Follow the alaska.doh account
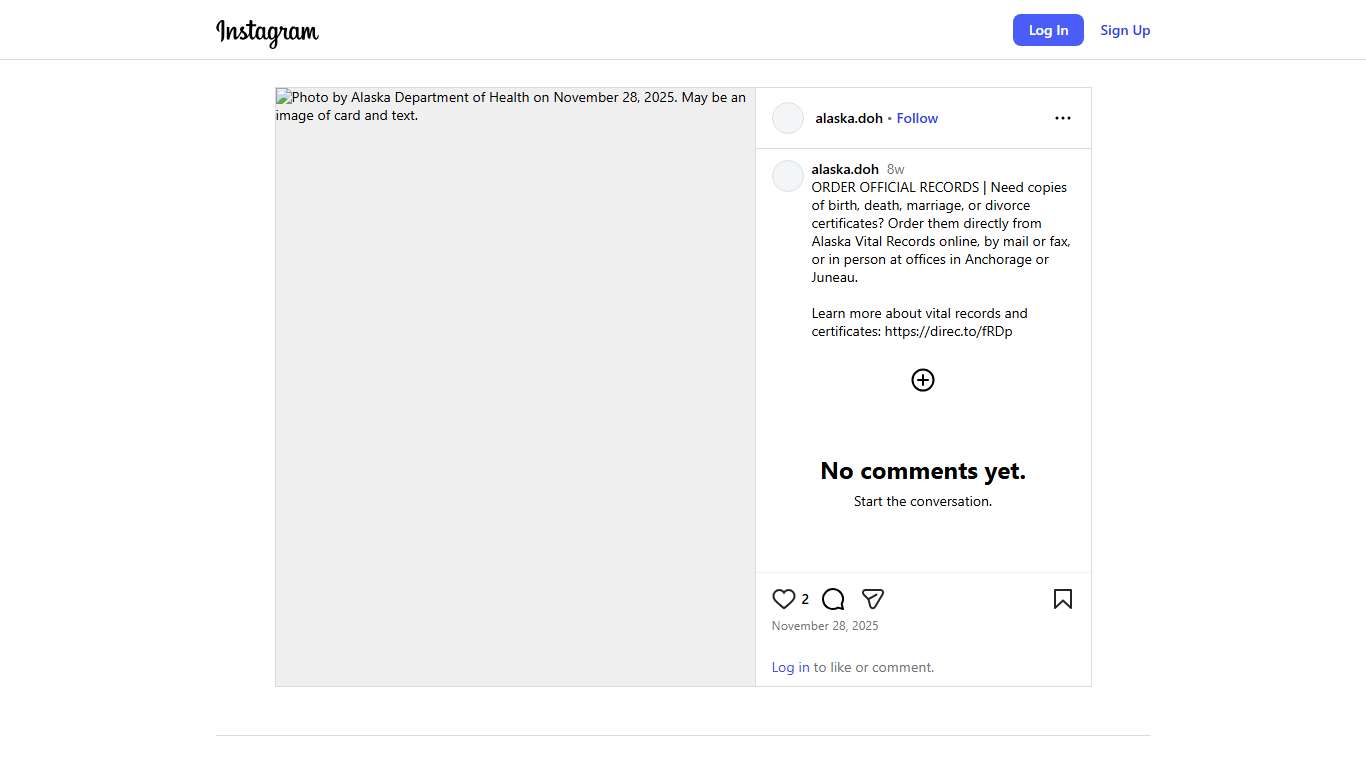The image size is (1366, 768). click(917, 118)
